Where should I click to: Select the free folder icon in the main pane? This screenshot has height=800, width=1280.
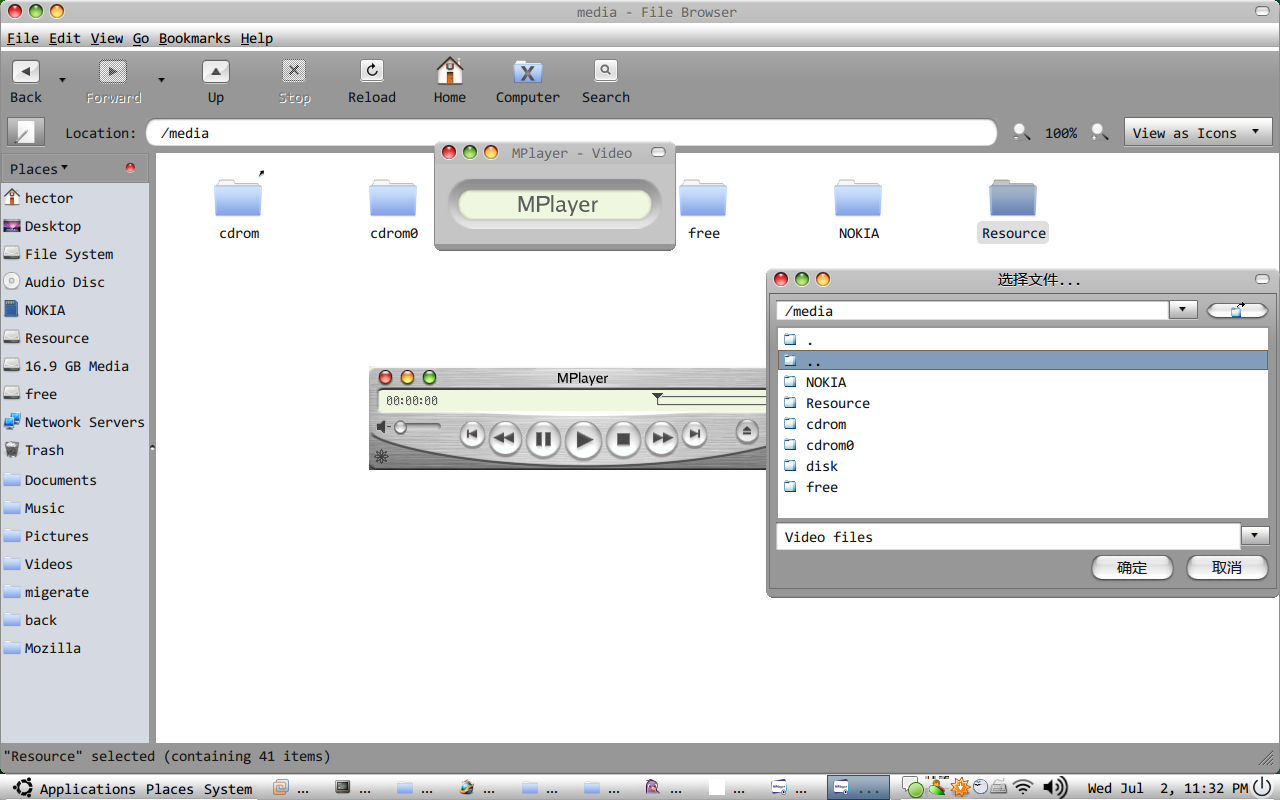point(703,198)
